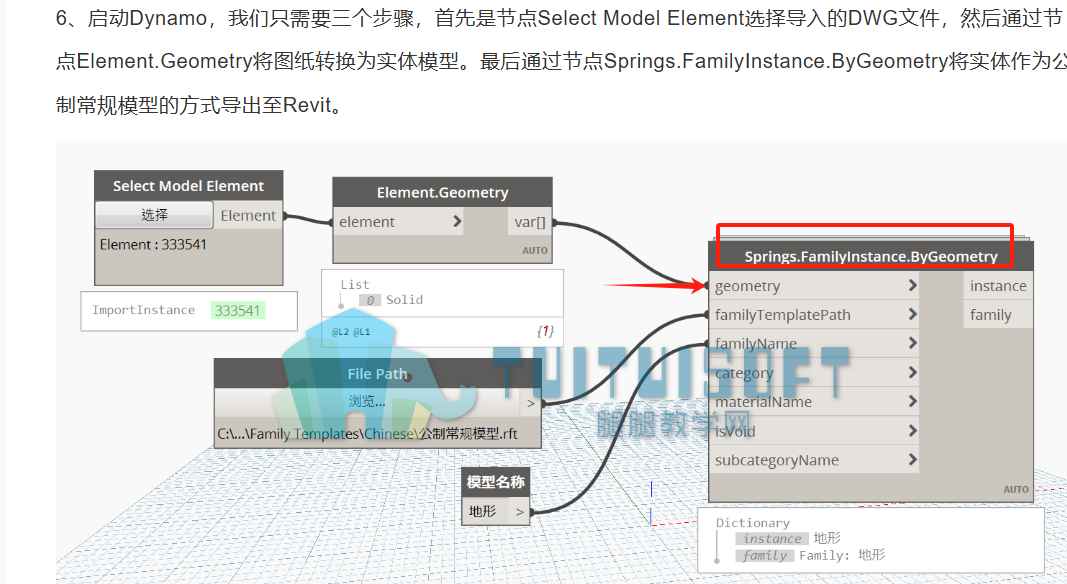Click the subcategoryName input chevron on Springs node
The image size is (1067, 584).
tap(911, 459)
